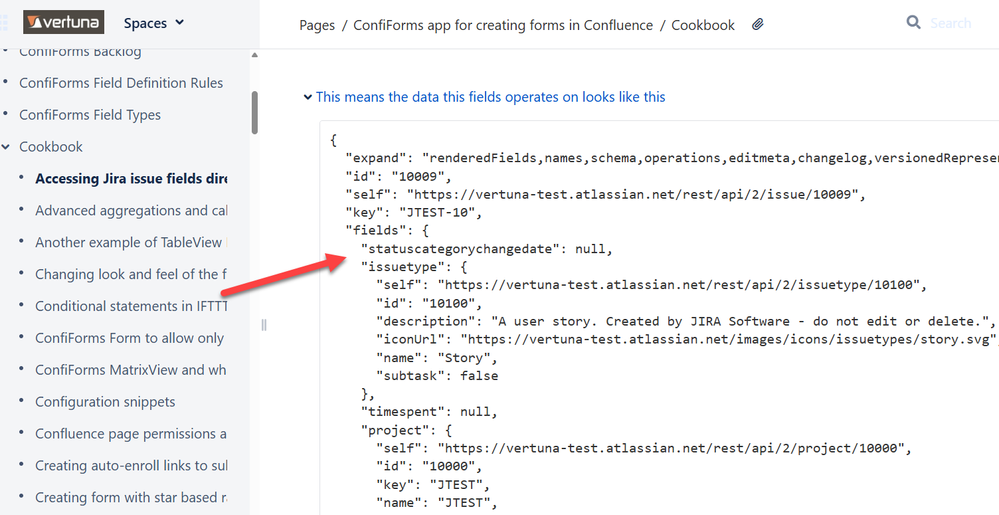Open the Cookbook breadcrumb link
This screenshot has width=999, height=515.
[x=703, y=25]
